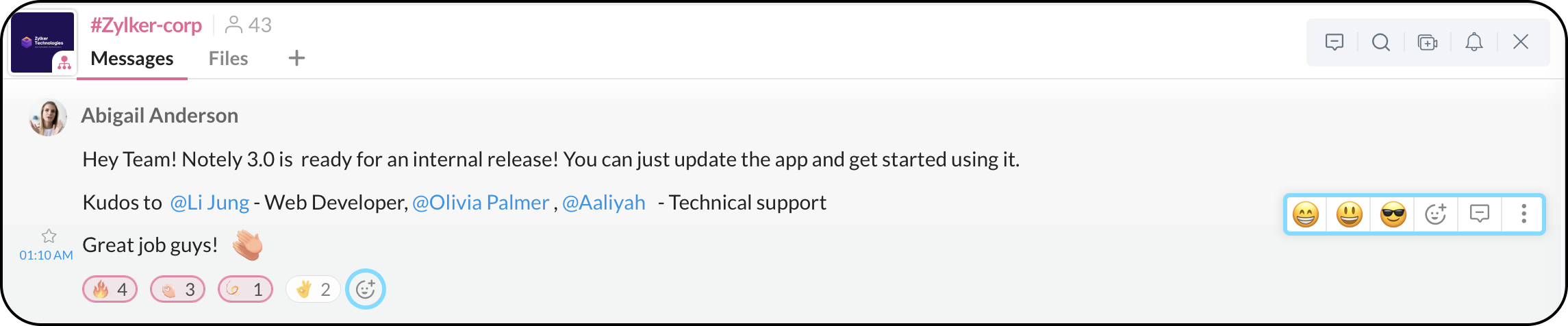This screenshot has width=1568, height=326.
Task: Reply to the message in a thread
Action: tap(1479, 214)
